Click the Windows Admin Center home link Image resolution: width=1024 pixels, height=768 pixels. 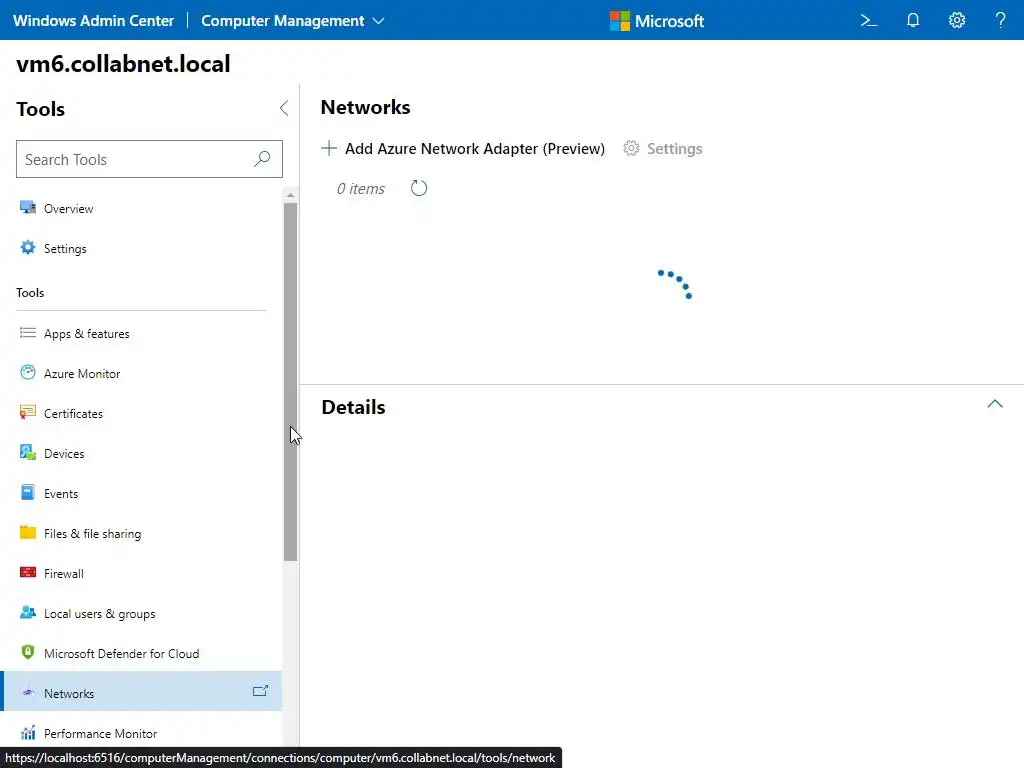point(93,20)
